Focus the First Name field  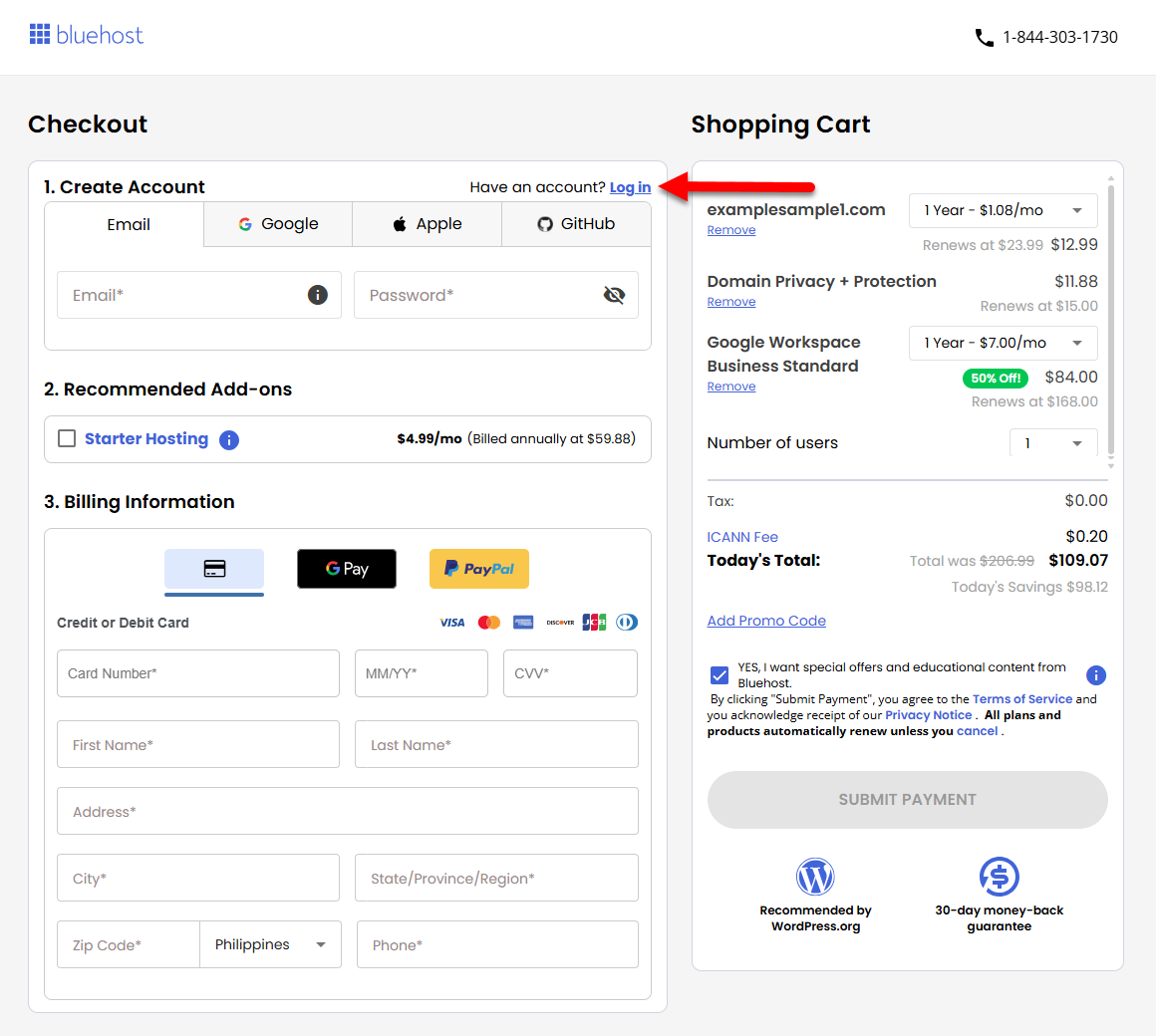pyautogui.click(x=198, y=744)
